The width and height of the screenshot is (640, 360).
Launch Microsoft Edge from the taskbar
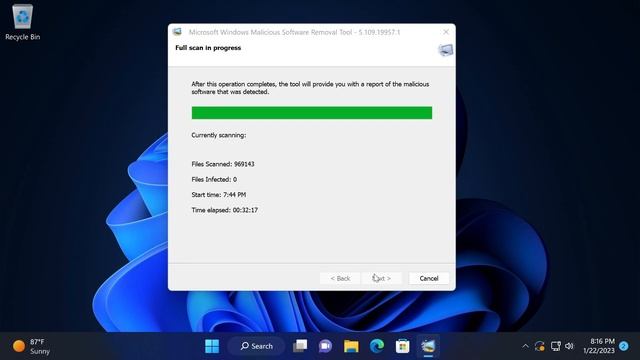[377, 346]
